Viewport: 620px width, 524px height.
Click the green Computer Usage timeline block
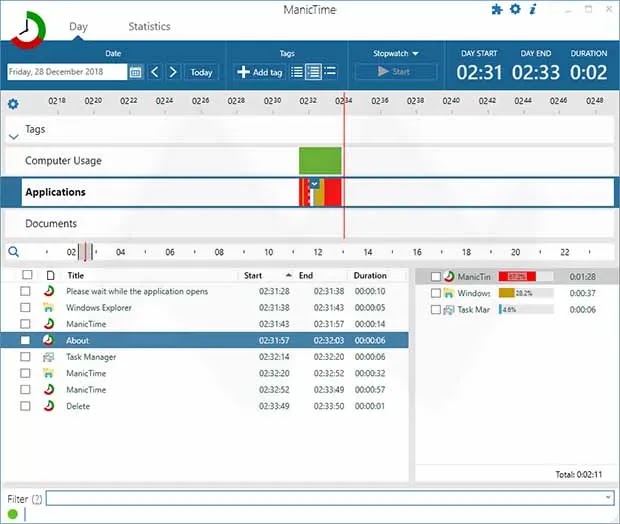(x=320, y=161)
